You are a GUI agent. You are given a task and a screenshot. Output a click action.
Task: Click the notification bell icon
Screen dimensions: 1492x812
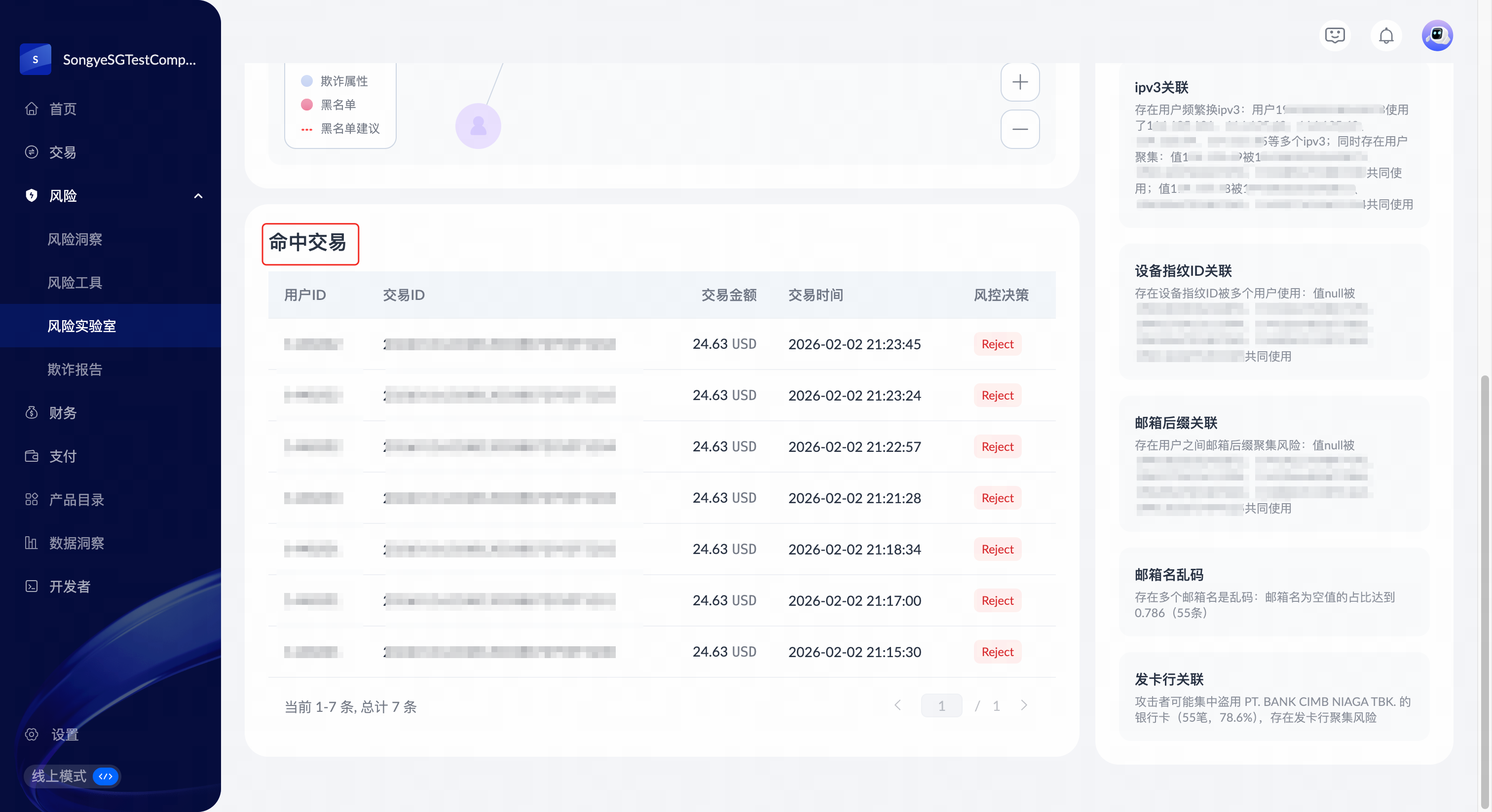(x=1385, y=36)
